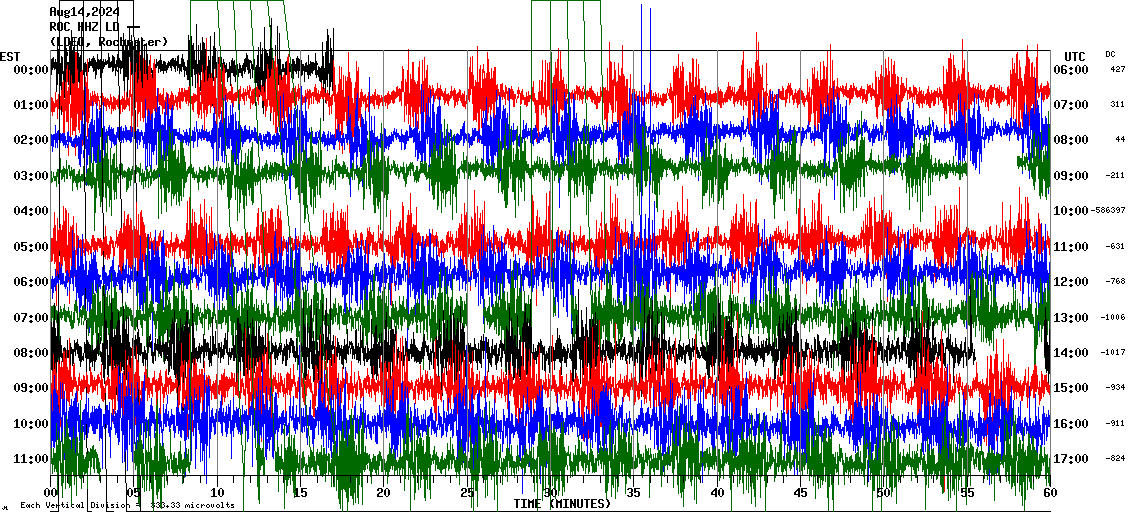Click the DC column header label
Screen dimensions: 1130x519
pyautogui.click(x=1110, y=54)
